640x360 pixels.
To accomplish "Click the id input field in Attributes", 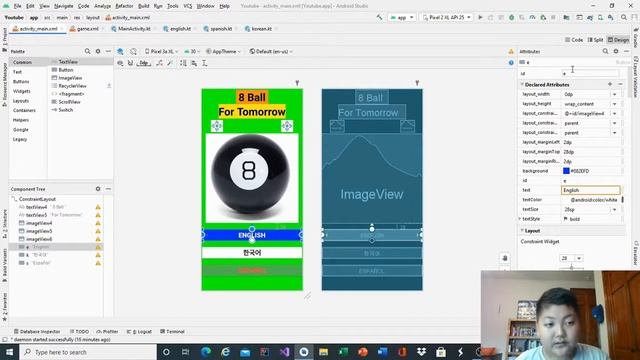I will pos(591,73).
